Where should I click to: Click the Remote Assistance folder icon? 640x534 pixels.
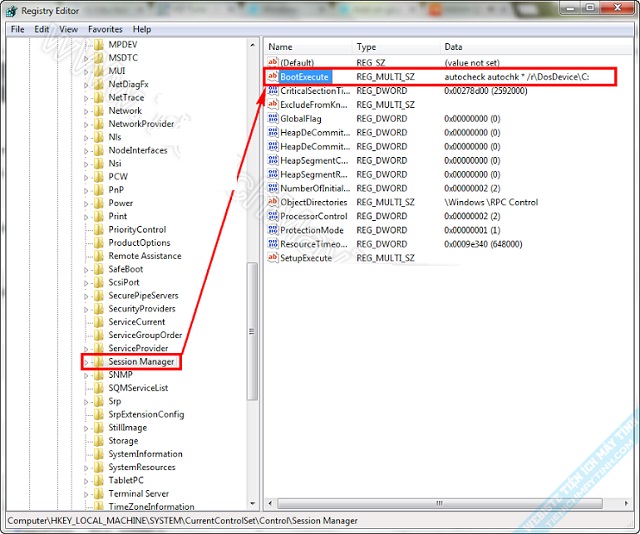coord(98,256)
